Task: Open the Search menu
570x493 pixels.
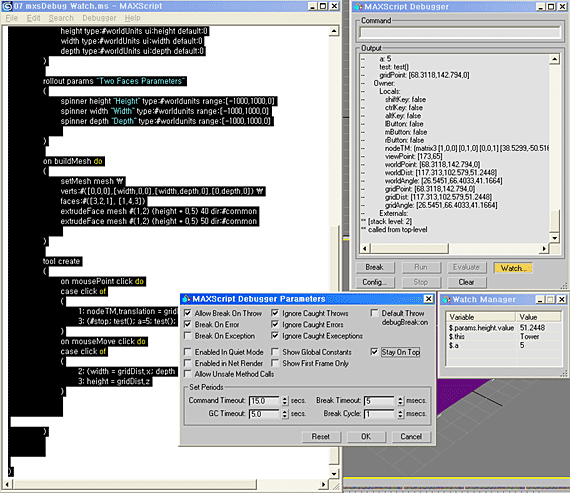Action: tap(61, 18)
